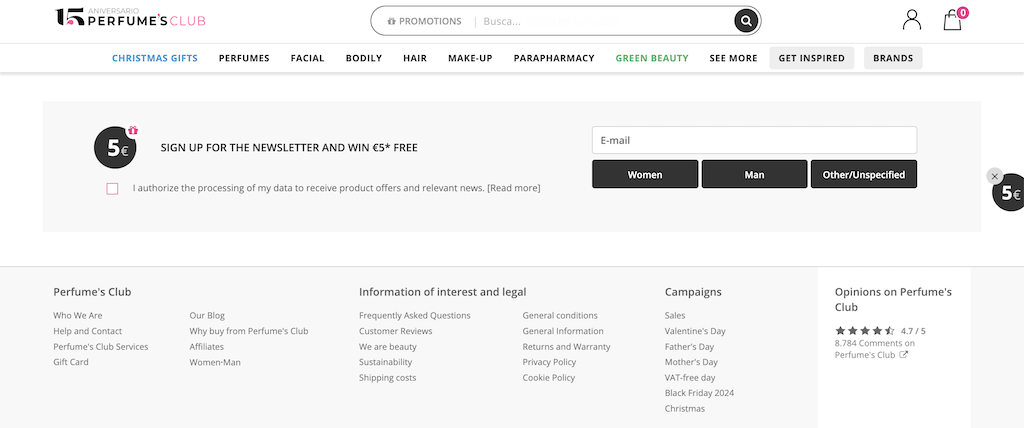Open Help and Contact link
The width and height of the screenshot is (1024, 428).
[x=88, y=331]
